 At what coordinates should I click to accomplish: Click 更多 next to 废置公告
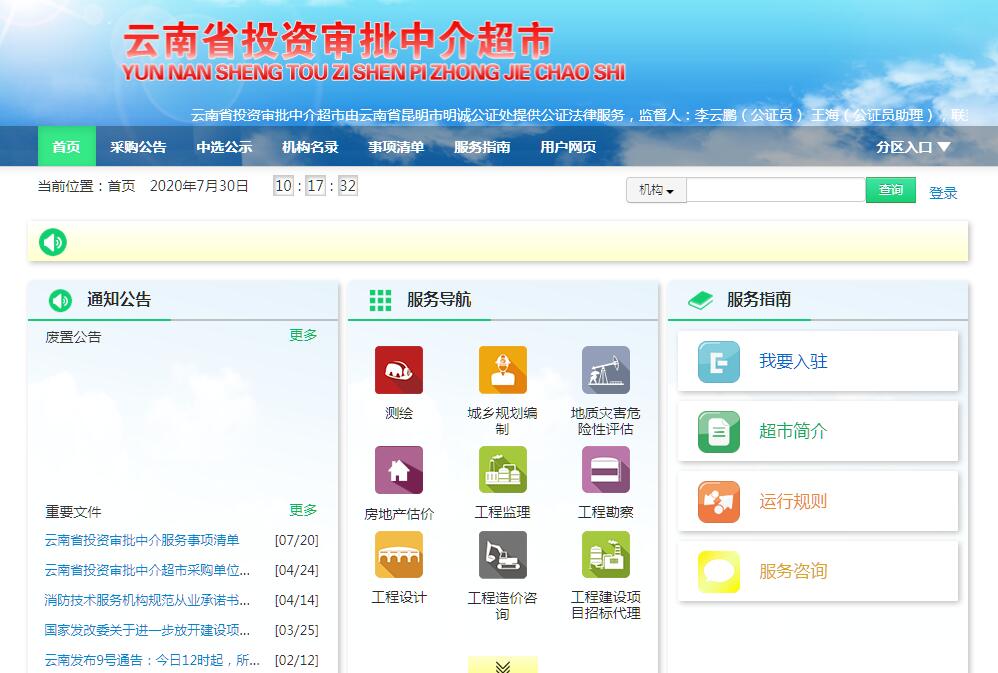click(303, 335)
